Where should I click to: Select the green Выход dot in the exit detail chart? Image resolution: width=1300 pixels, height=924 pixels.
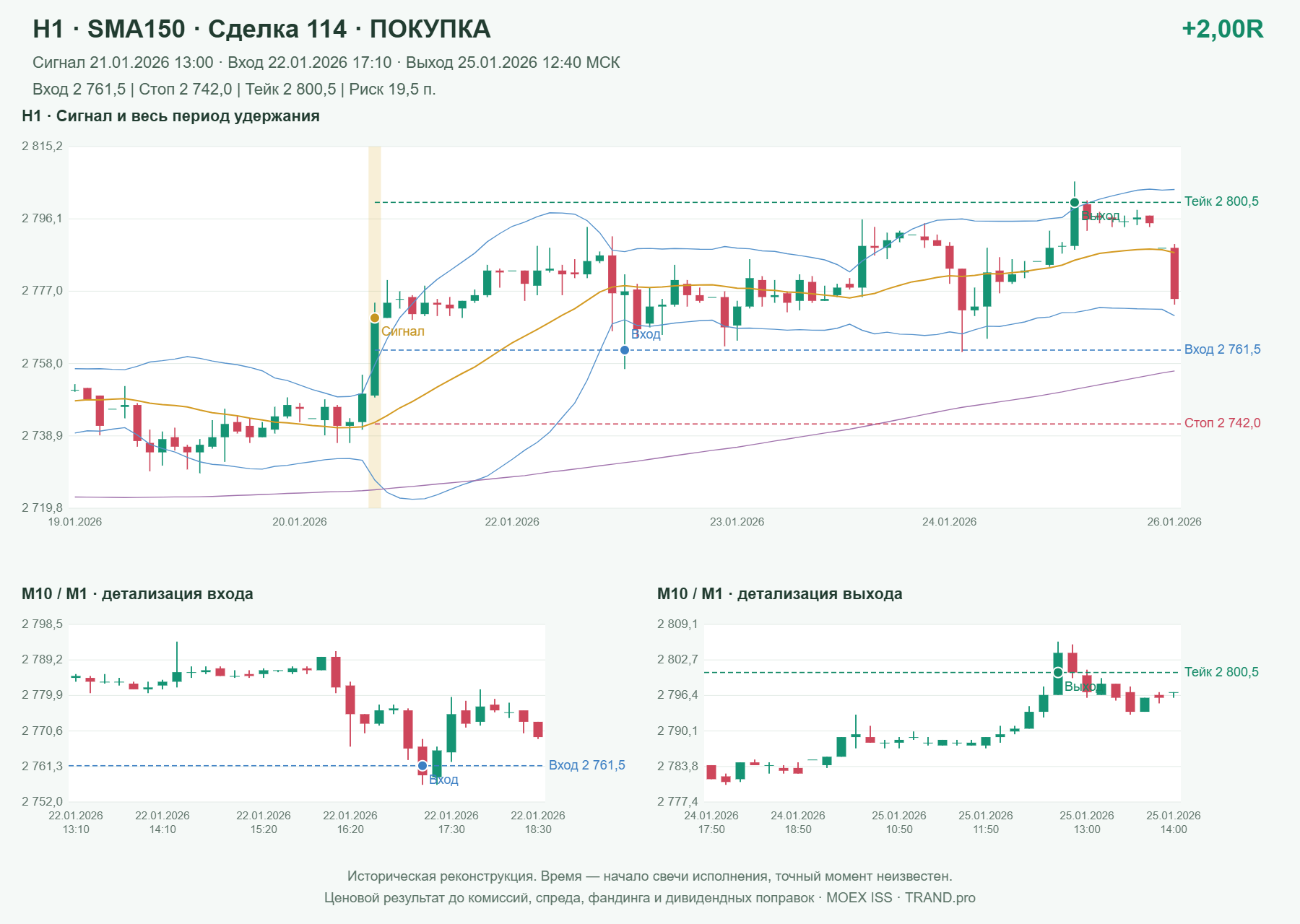coord(1058,673)
